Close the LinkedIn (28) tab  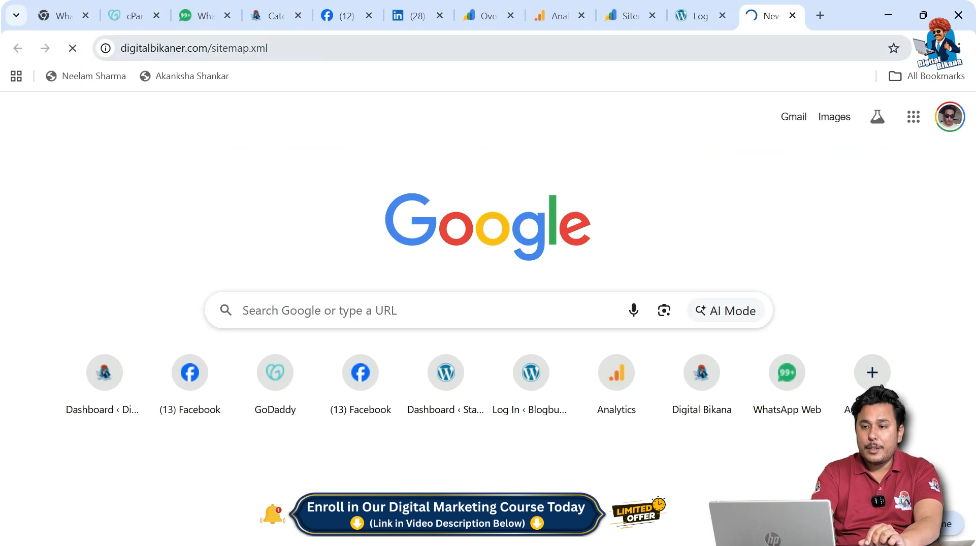(440, 16)
